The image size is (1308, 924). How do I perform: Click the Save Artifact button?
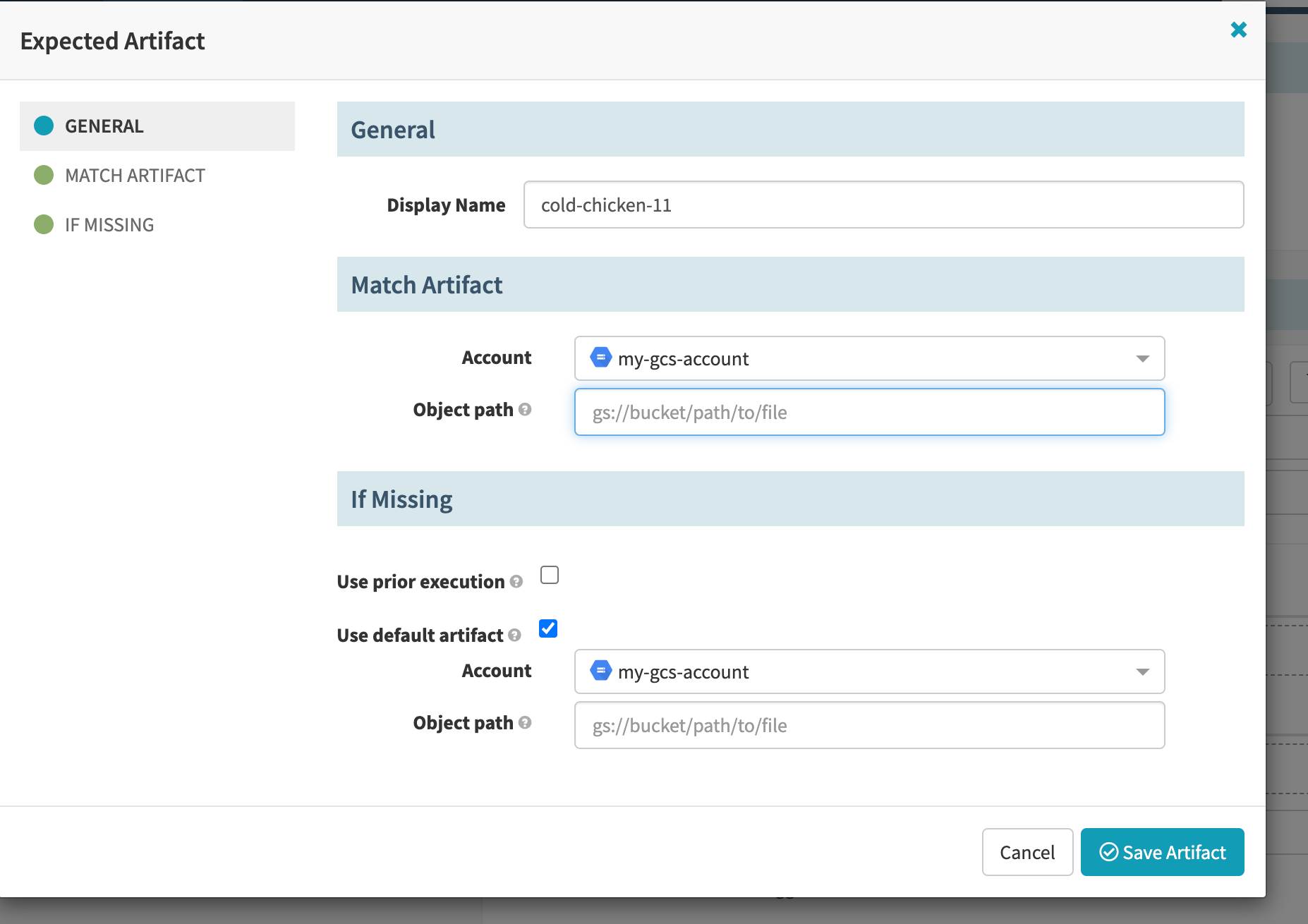pyautogui.click(x=1162, y=852)
